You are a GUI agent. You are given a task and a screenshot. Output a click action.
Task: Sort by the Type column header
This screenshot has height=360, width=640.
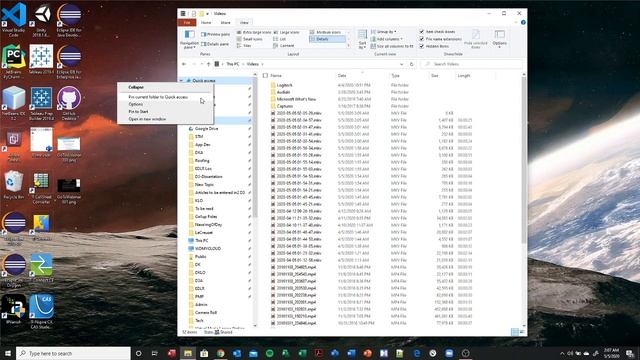coord(409,76)
